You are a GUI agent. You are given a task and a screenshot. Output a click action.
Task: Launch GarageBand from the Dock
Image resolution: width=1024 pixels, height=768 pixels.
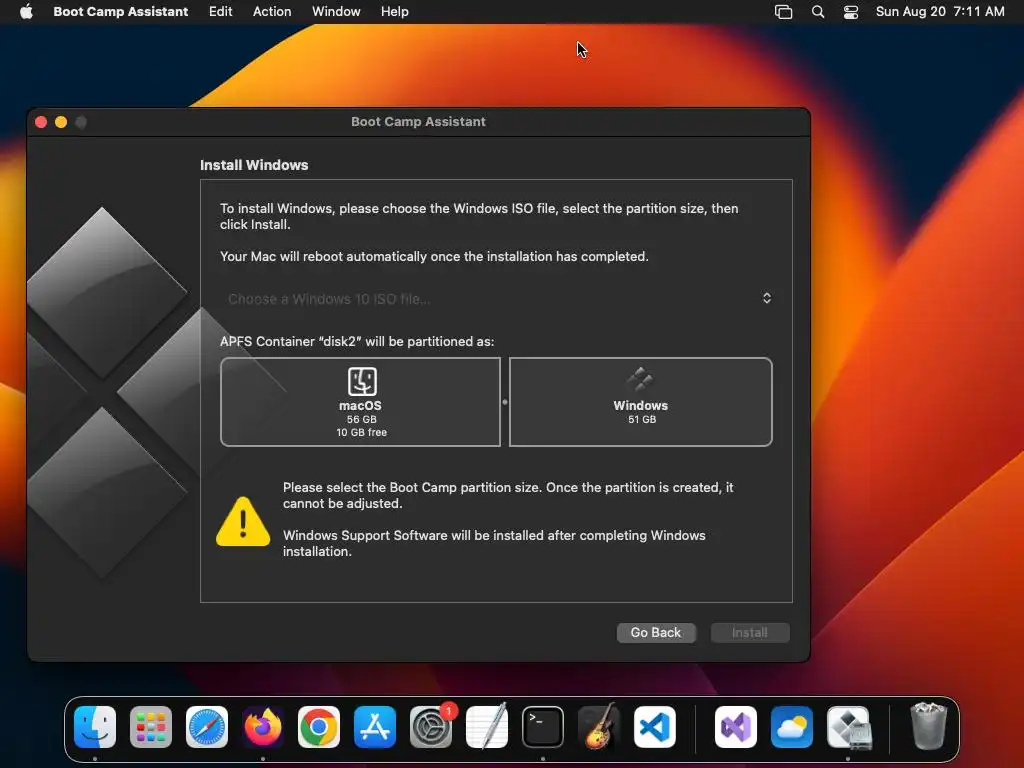coord(599,727)
